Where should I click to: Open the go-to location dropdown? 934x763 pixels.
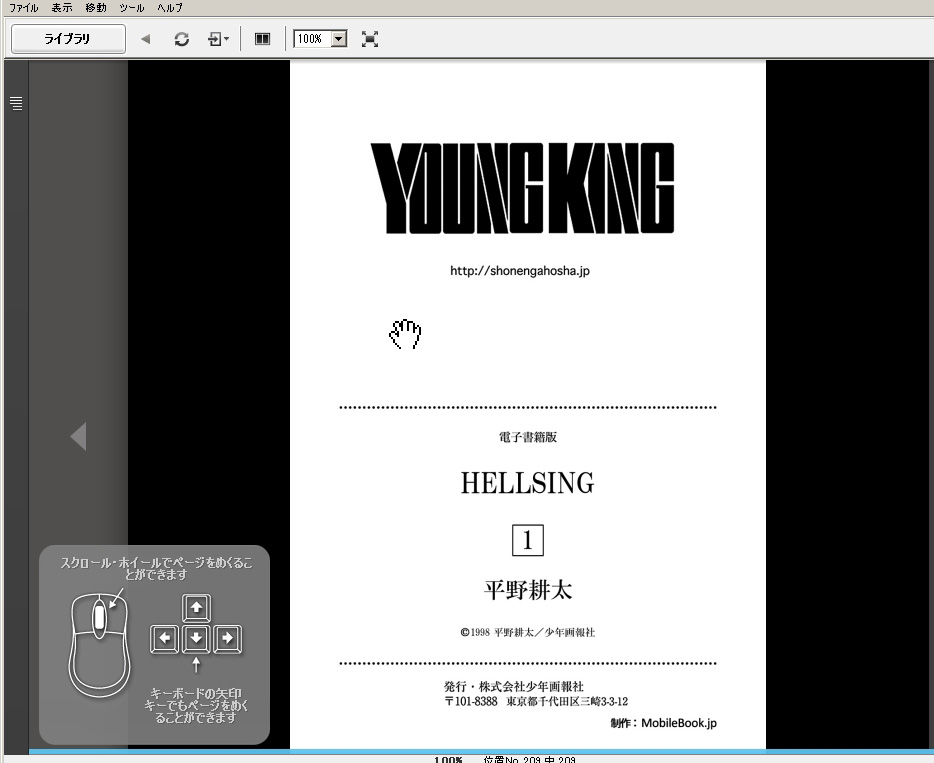click(218, 39)
